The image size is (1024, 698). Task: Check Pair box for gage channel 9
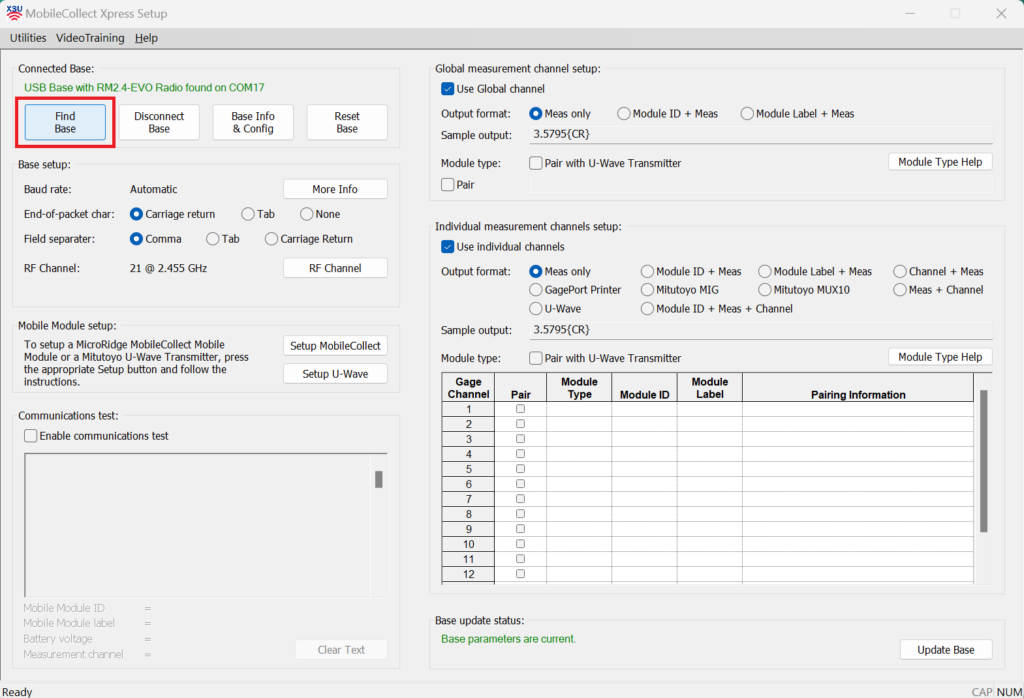point(520,529)
